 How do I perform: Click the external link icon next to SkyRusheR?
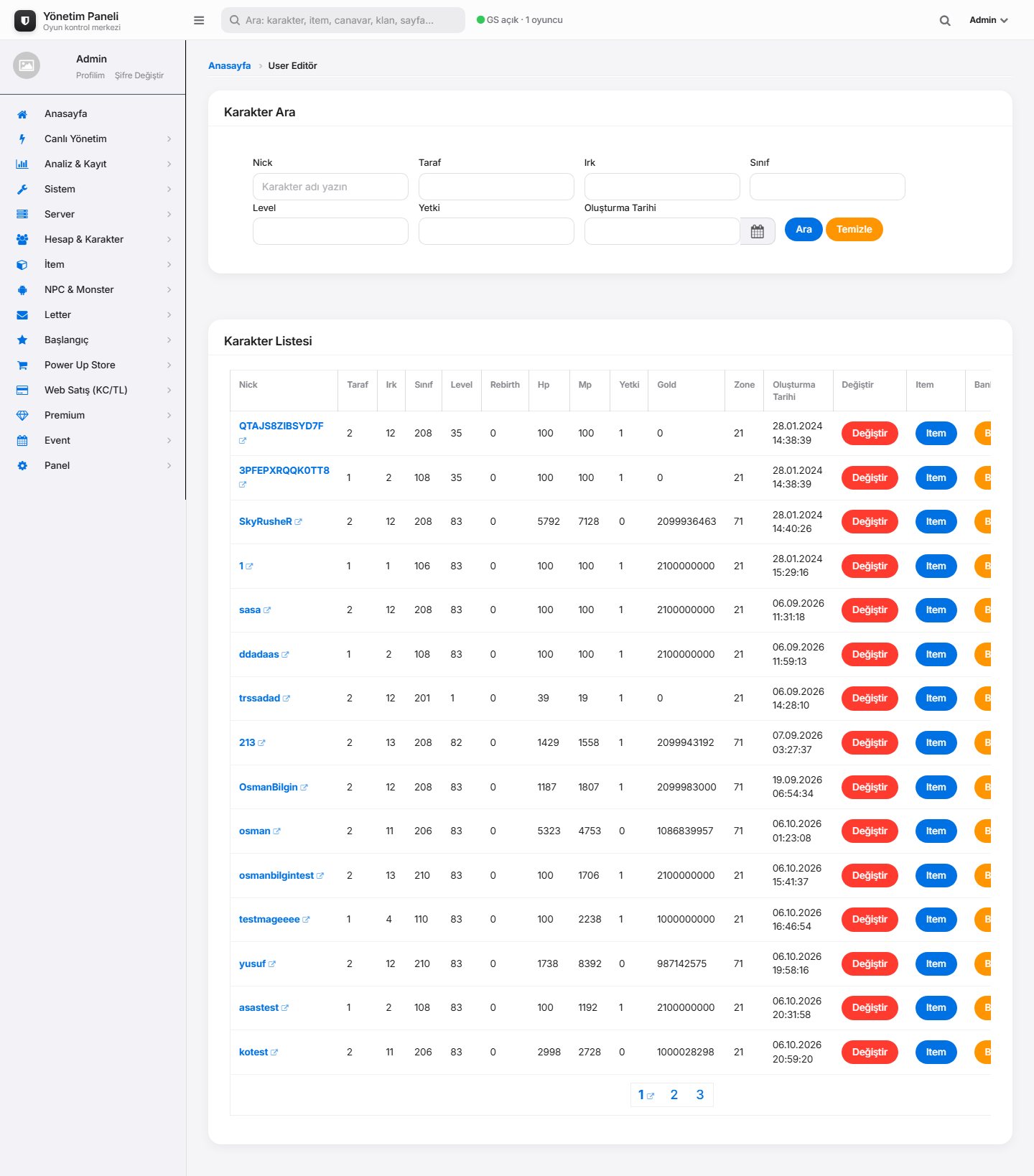tap(299, 522)
